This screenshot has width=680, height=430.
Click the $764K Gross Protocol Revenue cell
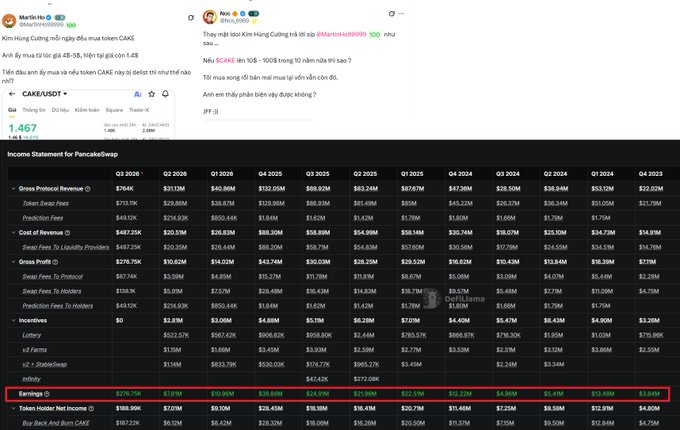pyautogui.click(x=124, y=189)
